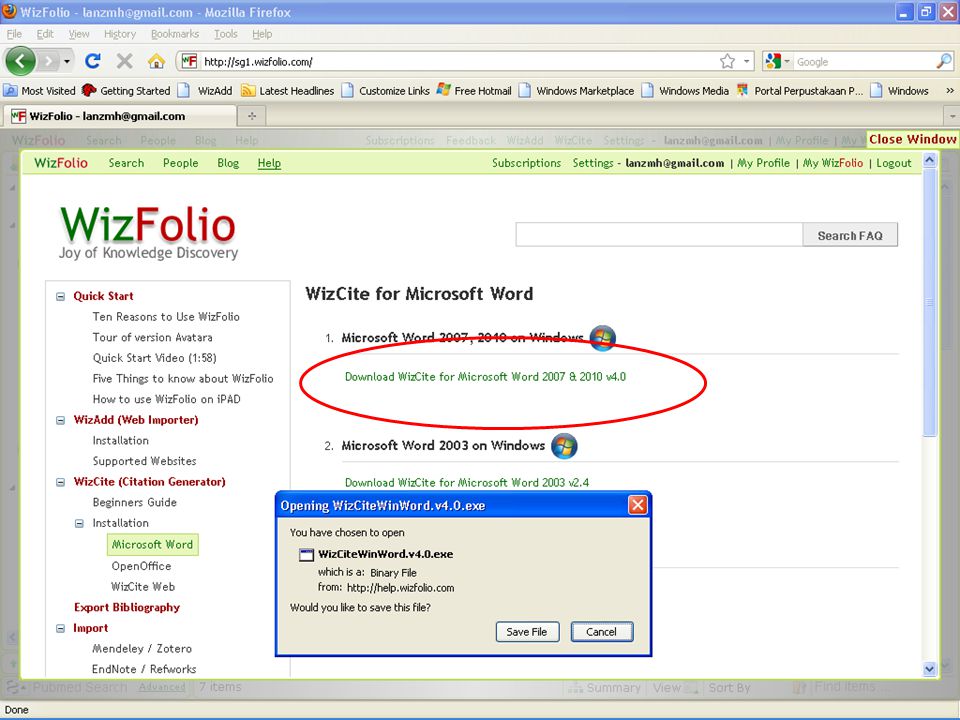Image resolution: width=960 pixels, height=720 pixels.
Task: Click Save File in the download dialog
Action: click(527, 632)
